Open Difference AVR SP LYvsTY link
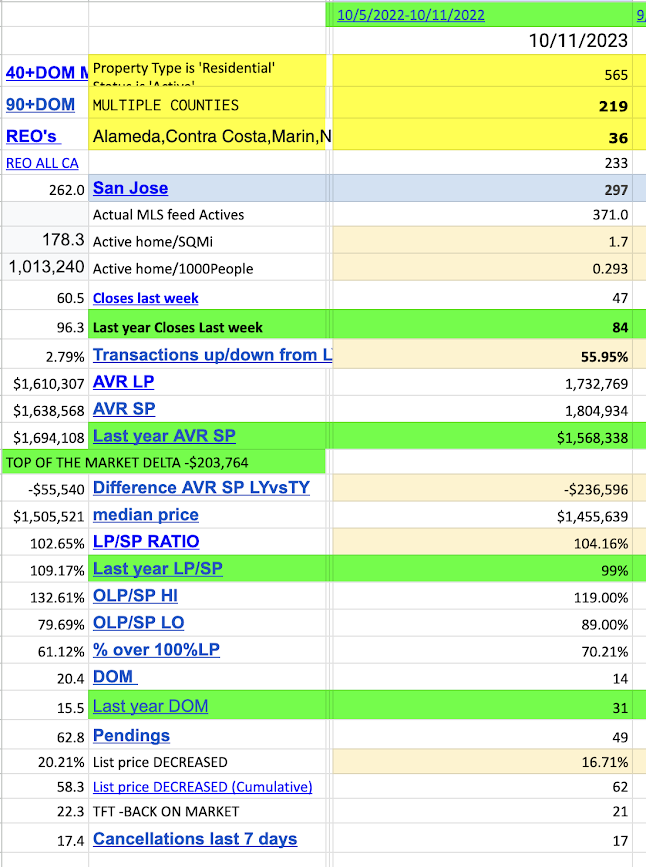This screenshot has height=867, width=646. click(201, 487)
